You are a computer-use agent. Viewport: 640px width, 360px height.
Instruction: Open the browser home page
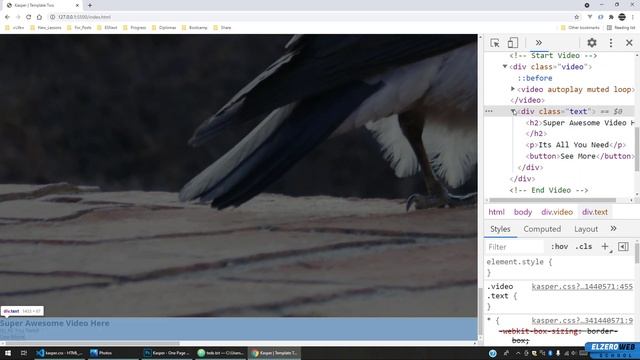coord(39,17)
